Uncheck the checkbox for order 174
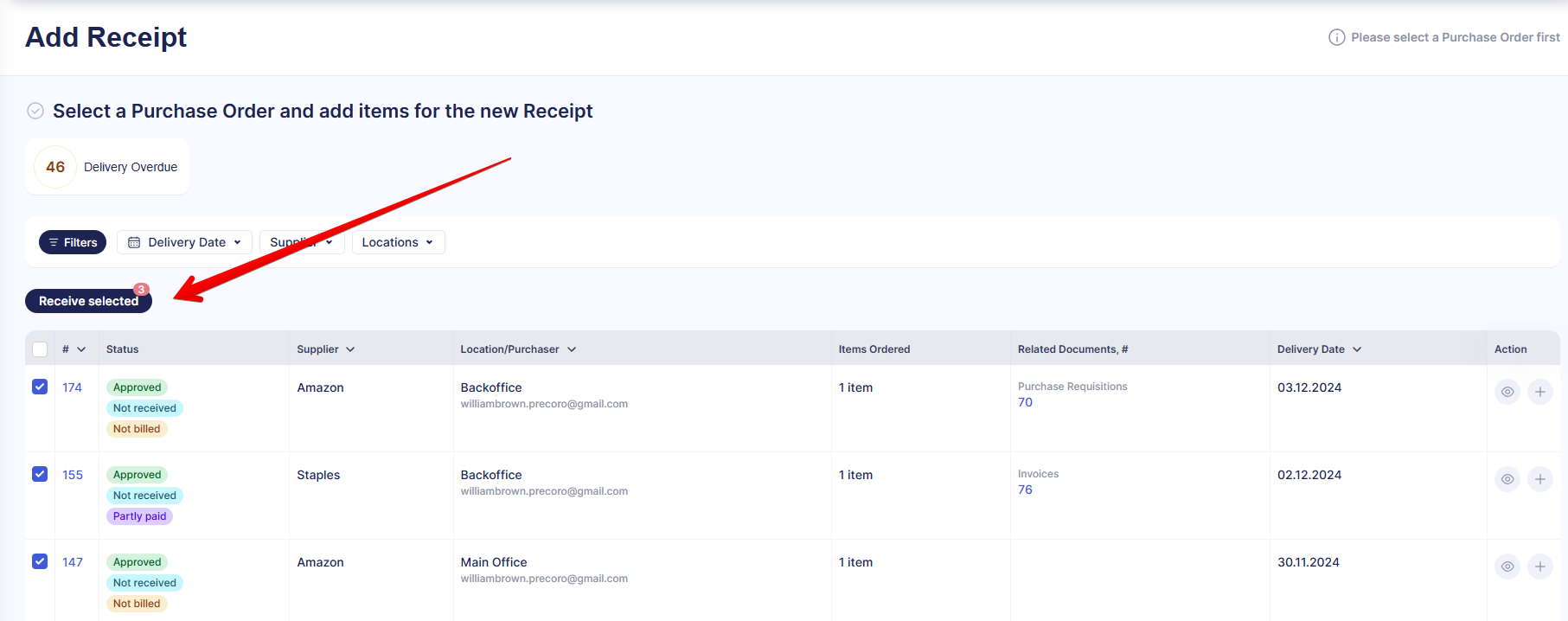The width and height of the screenshot is (1568, 621). click(x=40, y=387)
